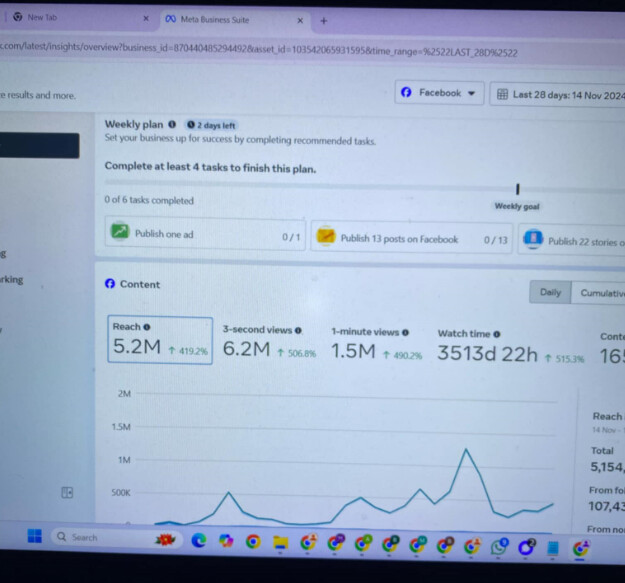This screenshot has width=625, height=583.
Task: Select the 1-minute views metric
Action: tap(376, 345)
